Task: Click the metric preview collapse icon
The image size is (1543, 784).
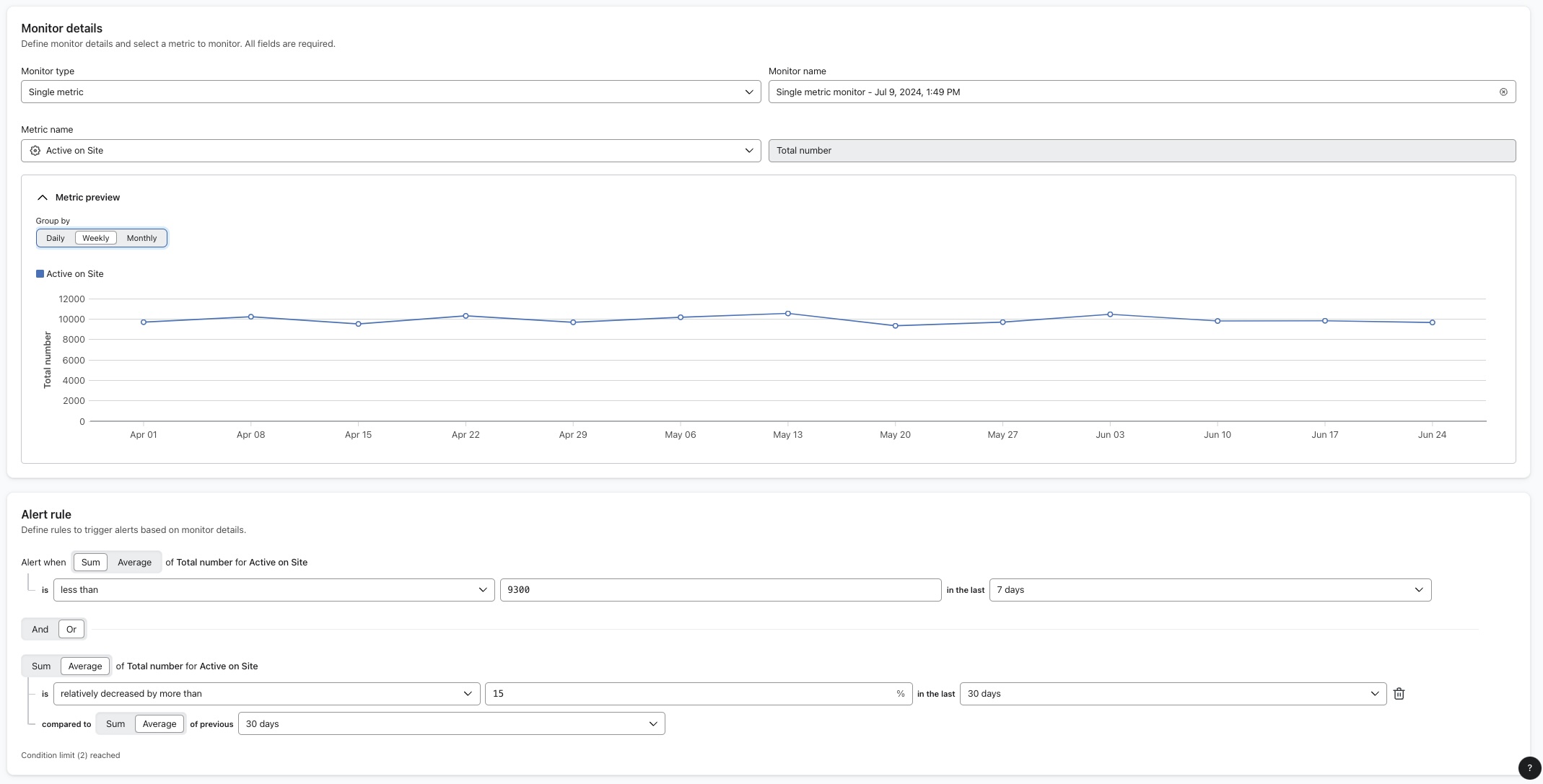Action: click(43, 198)
